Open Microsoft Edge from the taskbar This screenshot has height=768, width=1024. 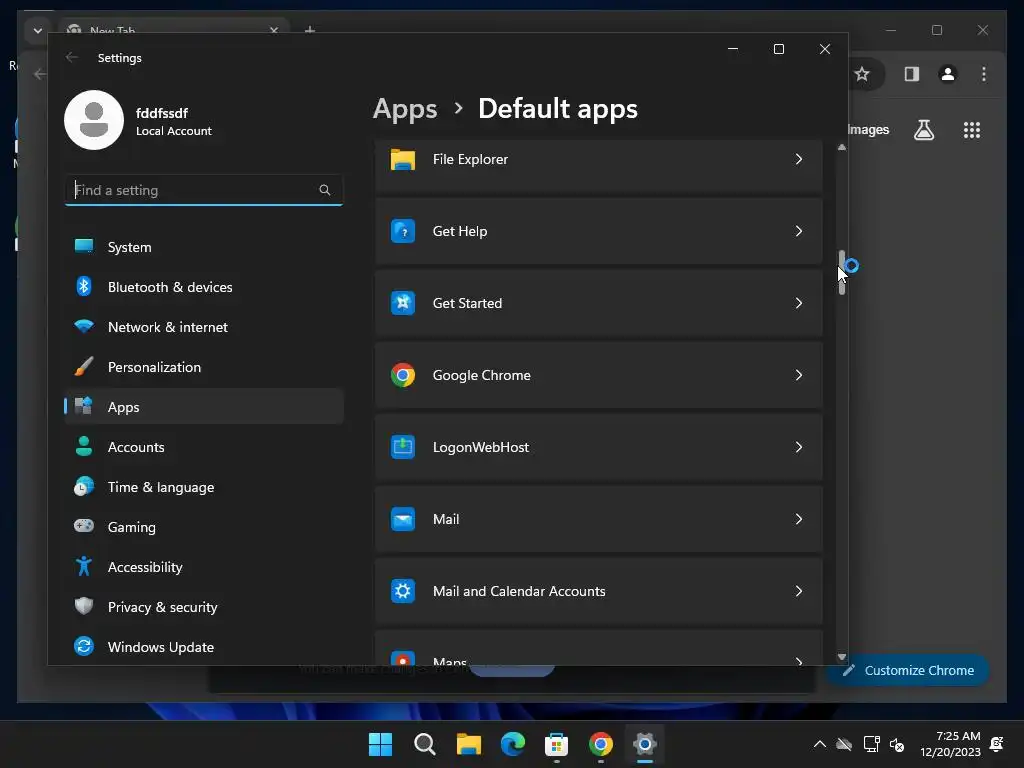pyautogui.click(x=513, y=744)
